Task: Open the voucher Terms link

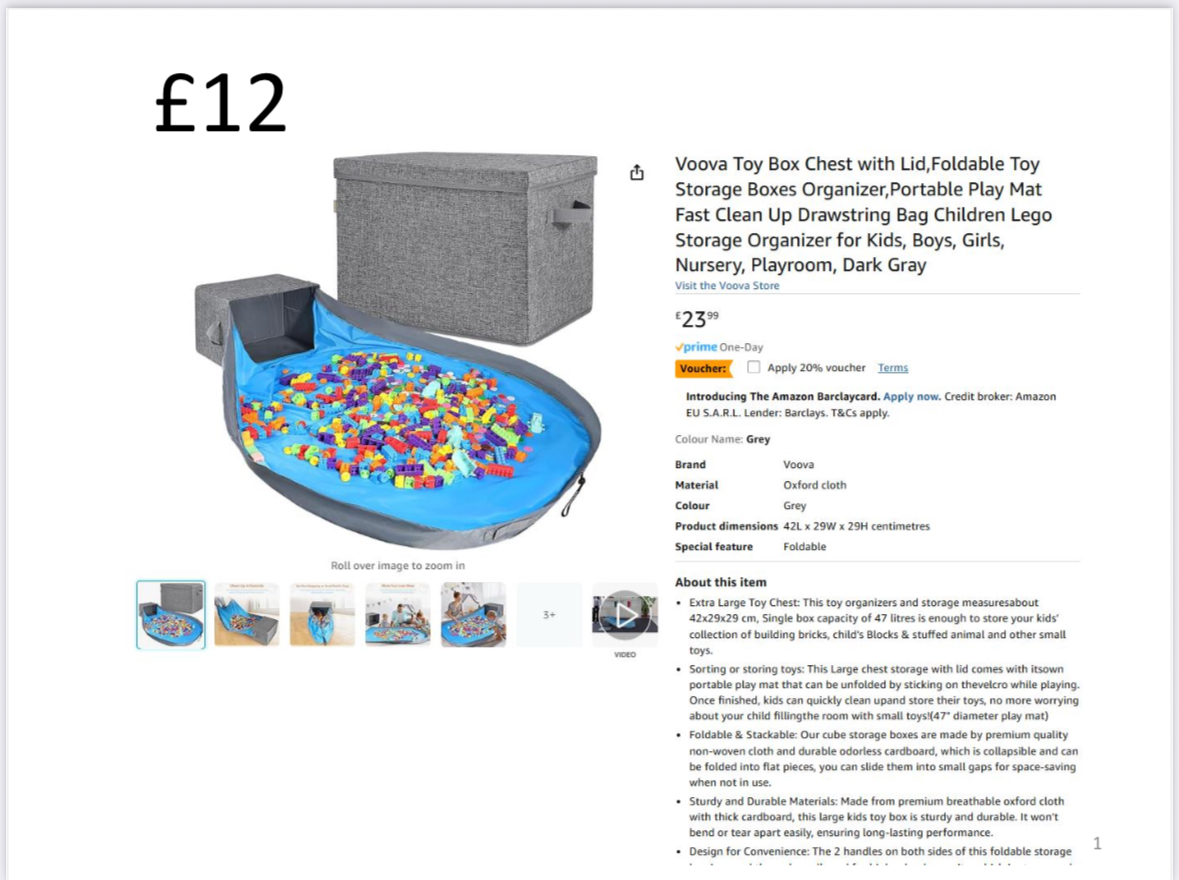Action: [892, 368]
